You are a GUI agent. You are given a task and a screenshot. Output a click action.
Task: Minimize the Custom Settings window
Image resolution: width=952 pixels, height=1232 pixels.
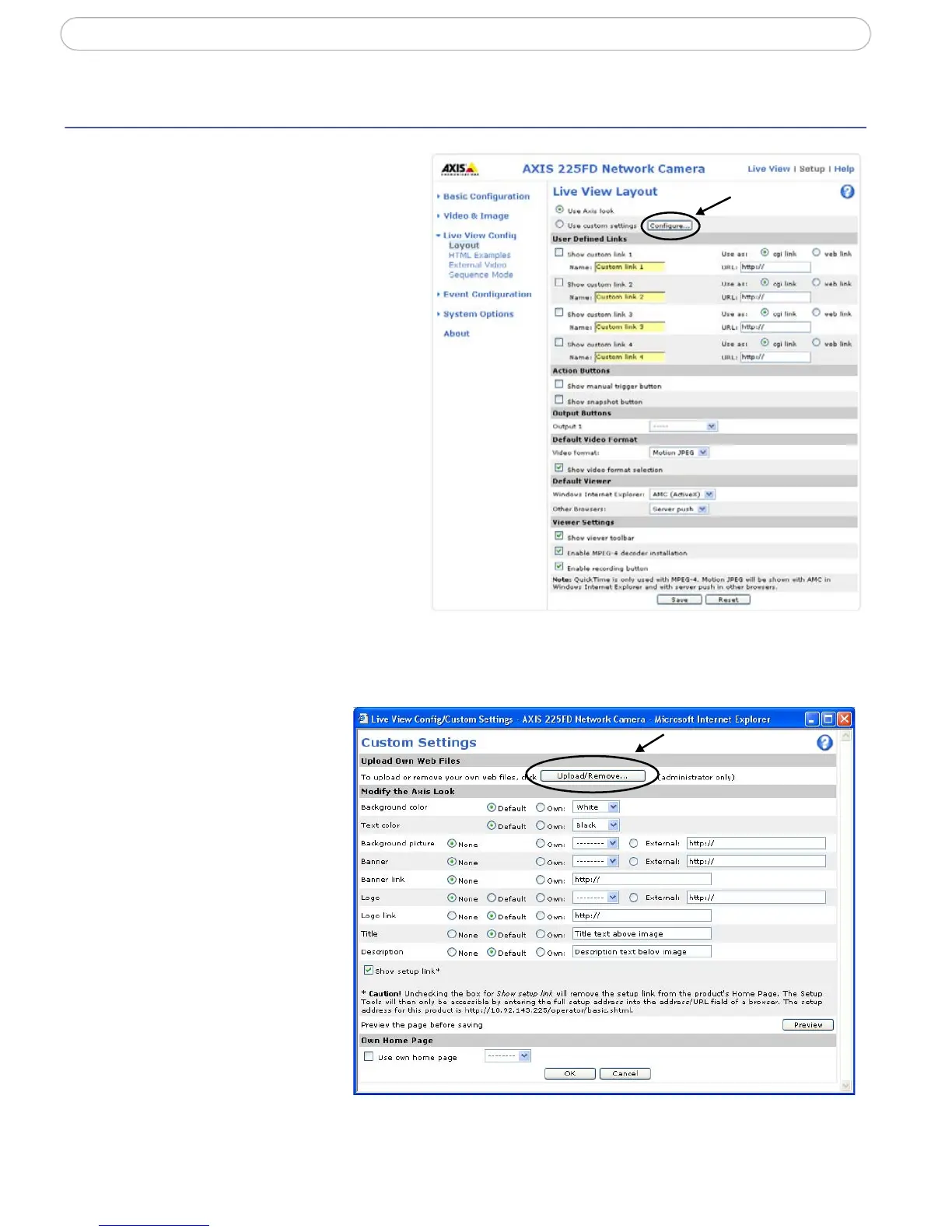click(x=812, y=719)
